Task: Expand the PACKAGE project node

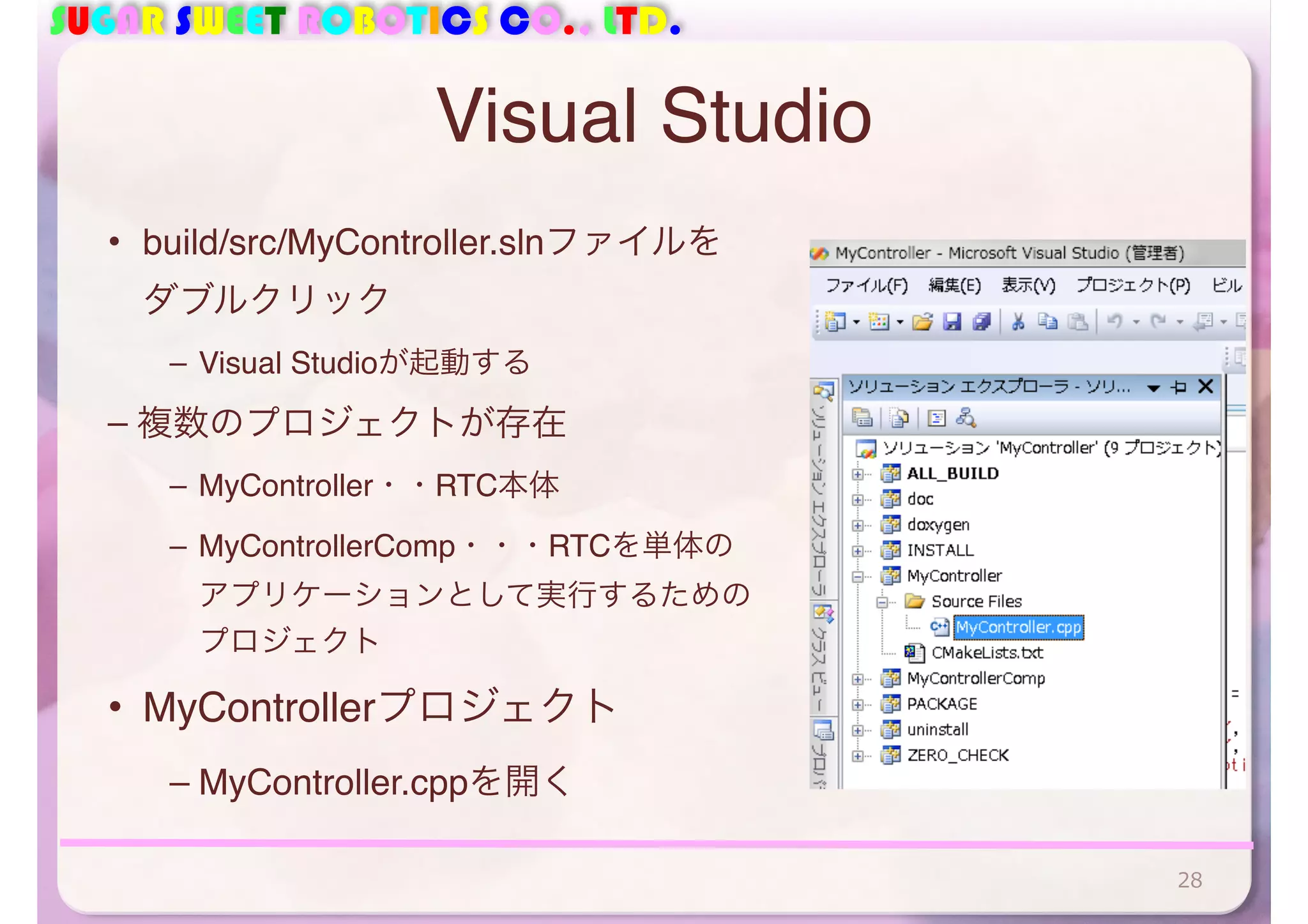Action: coord(858,705)
